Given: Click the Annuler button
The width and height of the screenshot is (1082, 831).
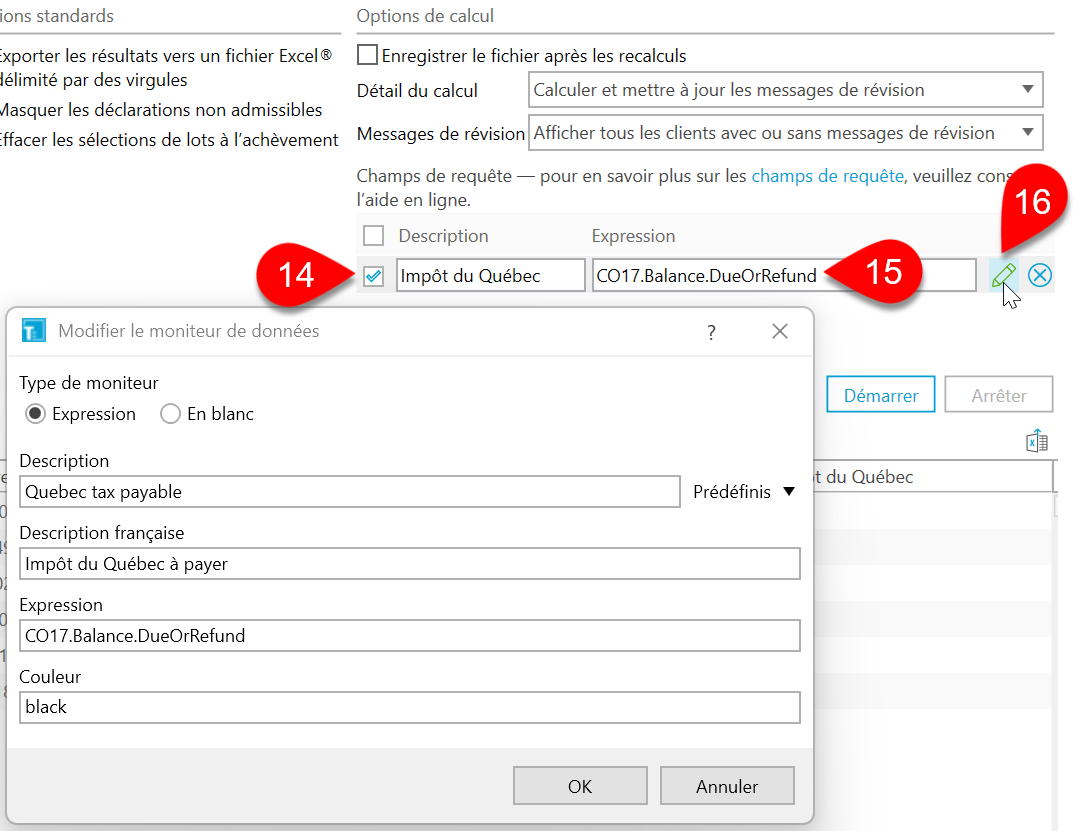Looking at the screenshot, I should pyautogui.click(x=727, y=786).
